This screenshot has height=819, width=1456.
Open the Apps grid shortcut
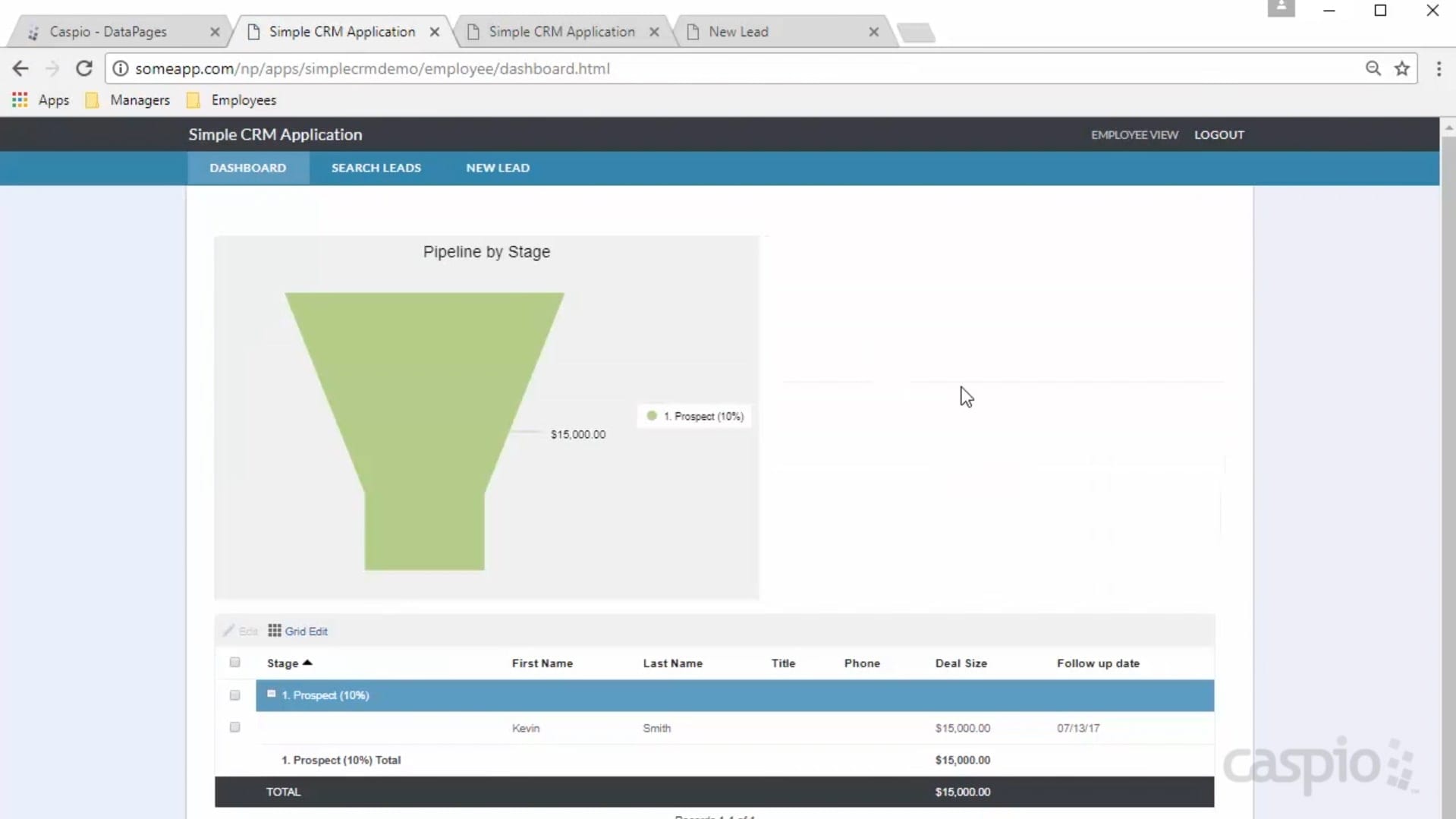tap(20, 100)
